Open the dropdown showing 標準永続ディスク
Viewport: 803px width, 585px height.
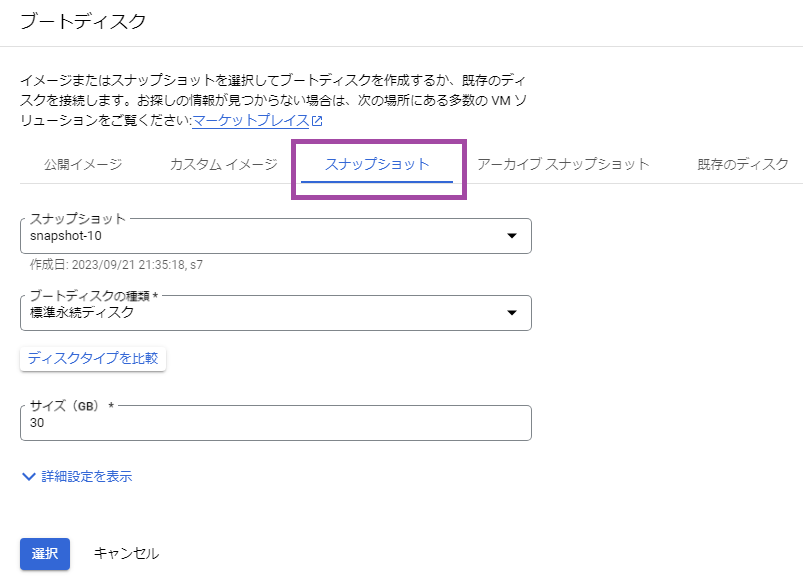276,312
